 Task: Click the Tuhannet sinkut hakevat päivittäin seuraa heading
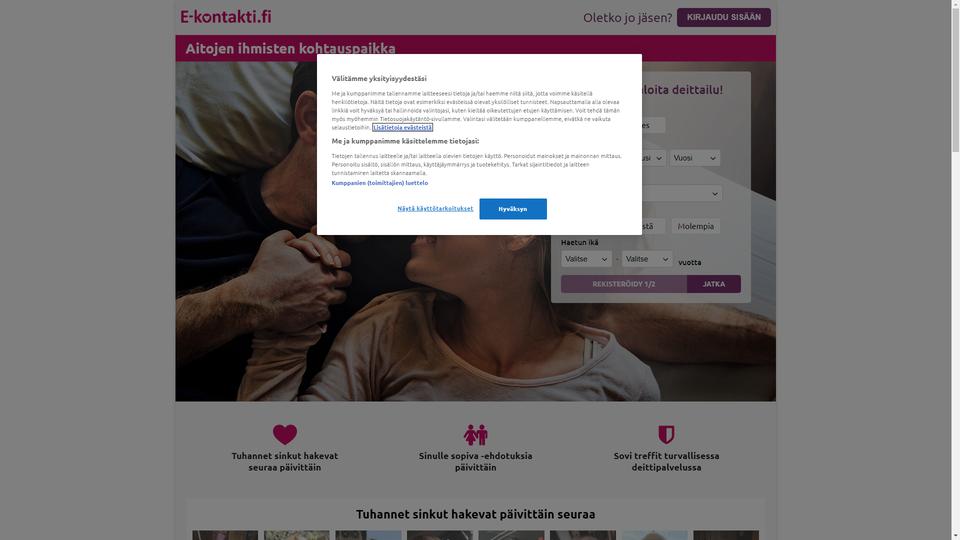click(476, 514)
